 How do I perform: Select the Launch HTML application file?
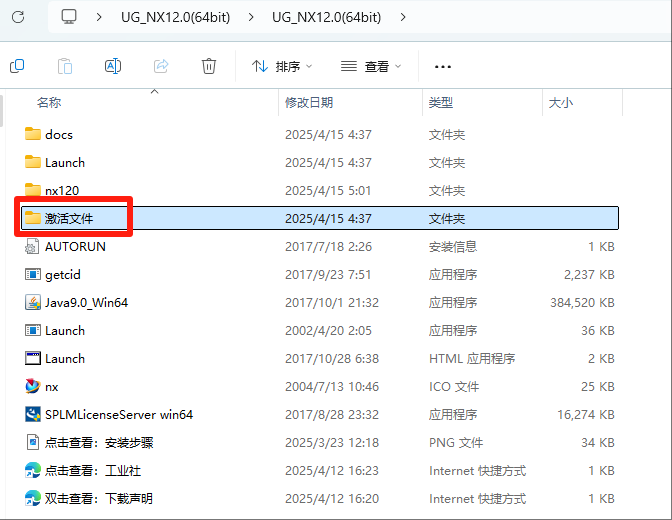[x=65, y=358]
